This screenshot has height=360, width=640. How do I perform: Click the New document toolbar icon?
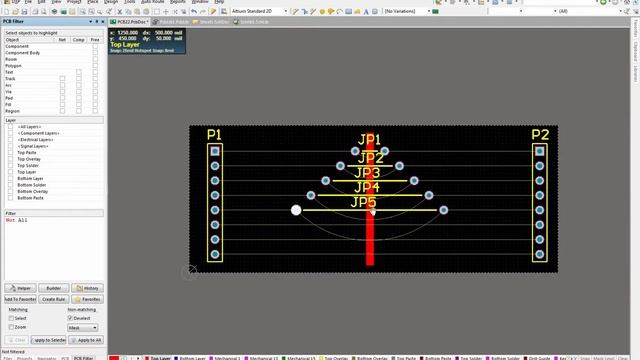(7, 12)
